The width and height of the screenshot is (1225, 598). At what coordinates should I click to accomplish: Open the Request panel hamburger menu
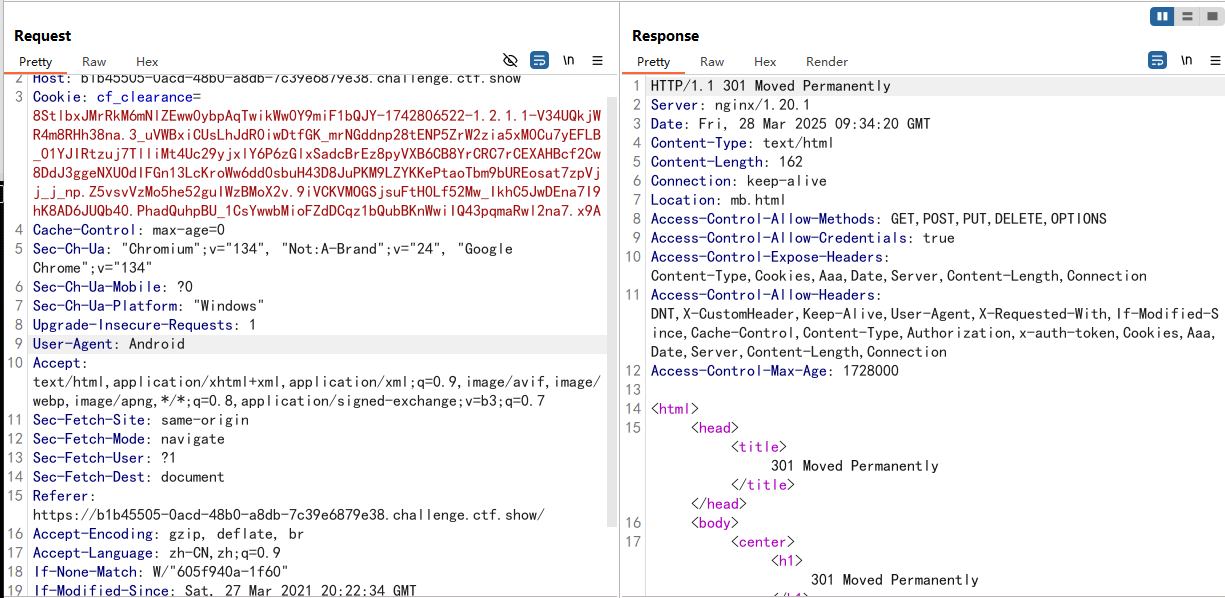597,60
